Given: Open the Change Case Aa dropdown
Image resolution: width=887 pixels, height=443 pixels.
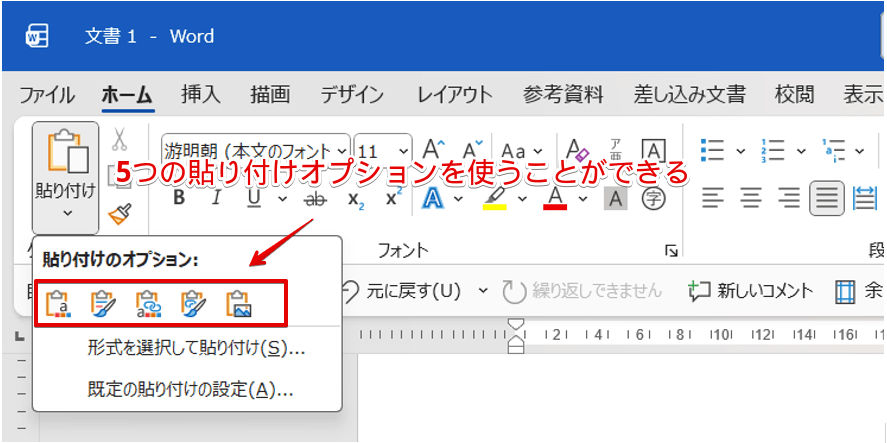Looking at the screenshot, I should pyautogui.click(x=521, y=150).
